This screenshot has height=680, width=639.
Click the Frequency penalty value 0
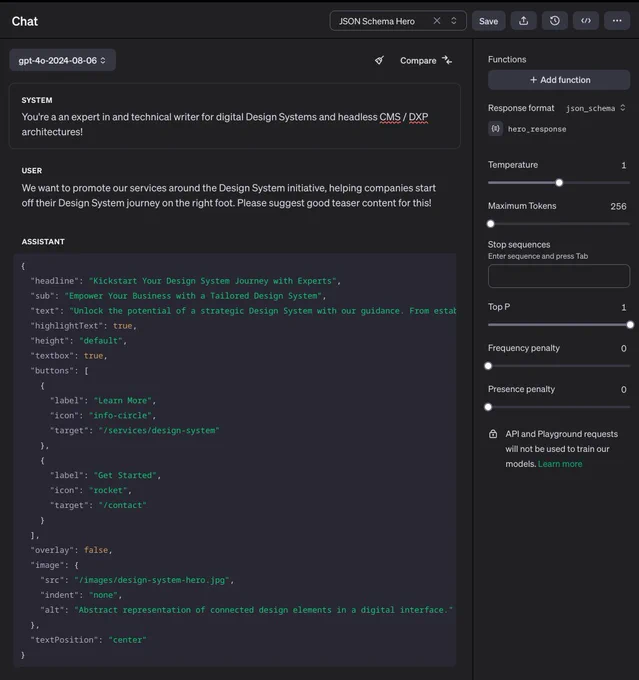coord(623,348)
